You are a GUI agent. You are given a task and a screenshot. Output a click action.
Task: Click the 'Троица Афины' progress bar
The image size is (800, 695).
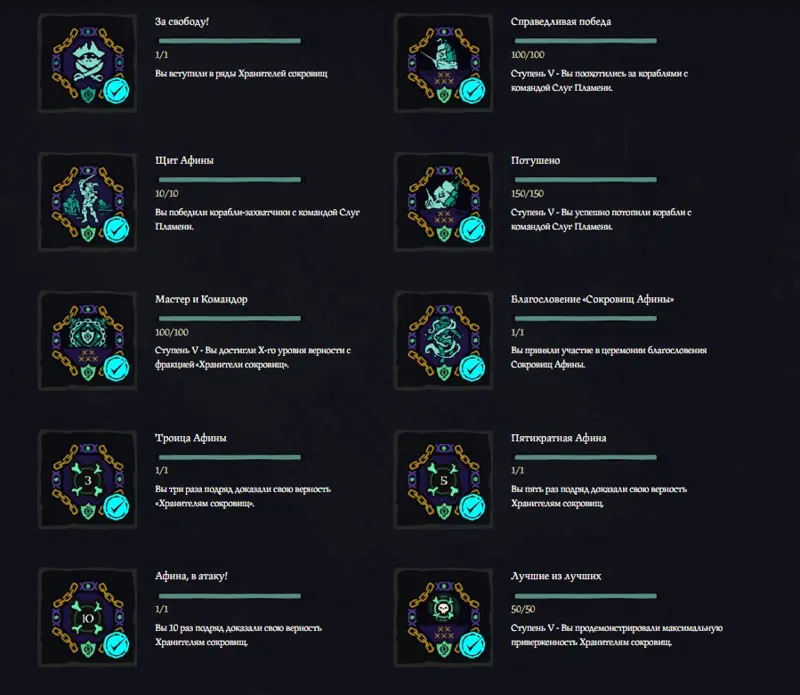(x=230, y=457)
